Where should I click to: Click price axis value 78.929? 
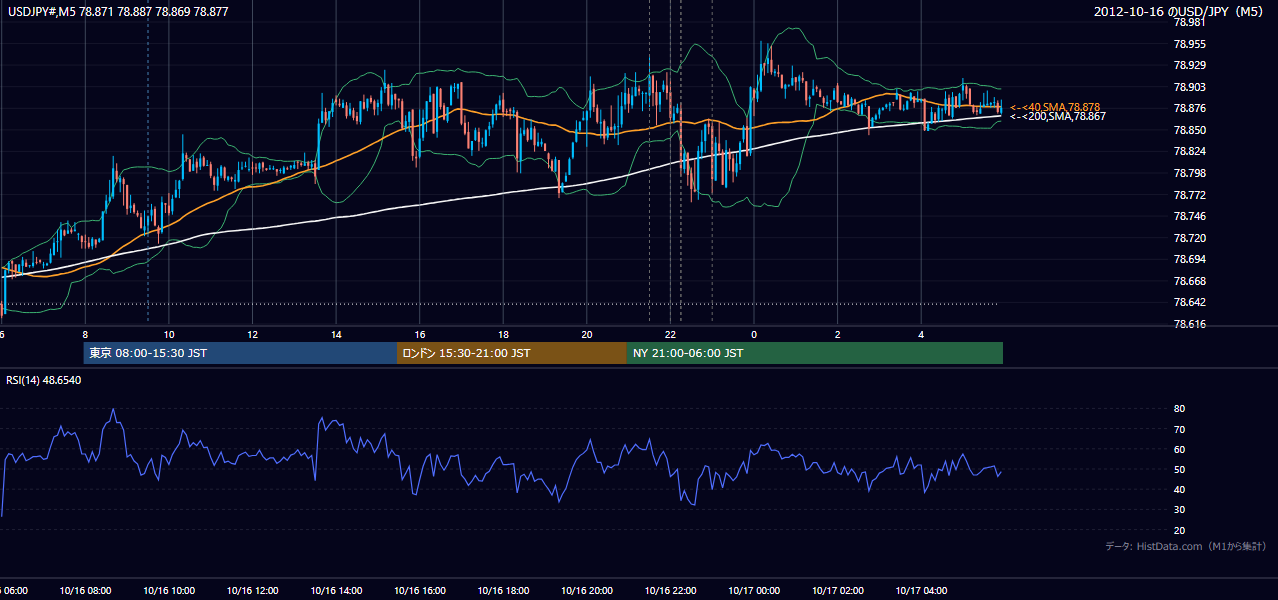click(x=1189, y=66)
